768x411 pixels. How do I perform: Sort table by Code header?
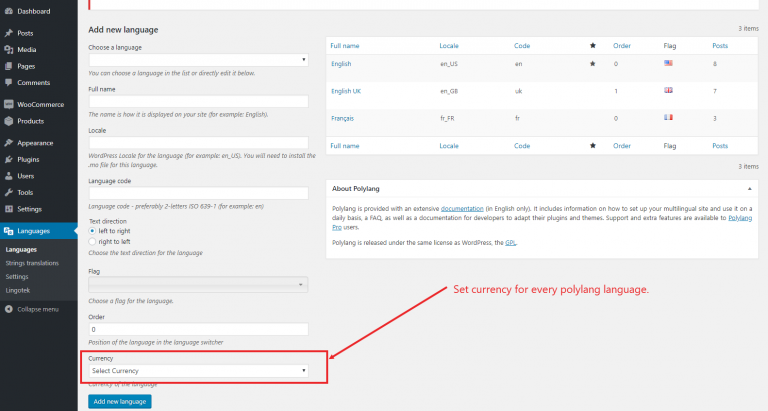(522, 46)
